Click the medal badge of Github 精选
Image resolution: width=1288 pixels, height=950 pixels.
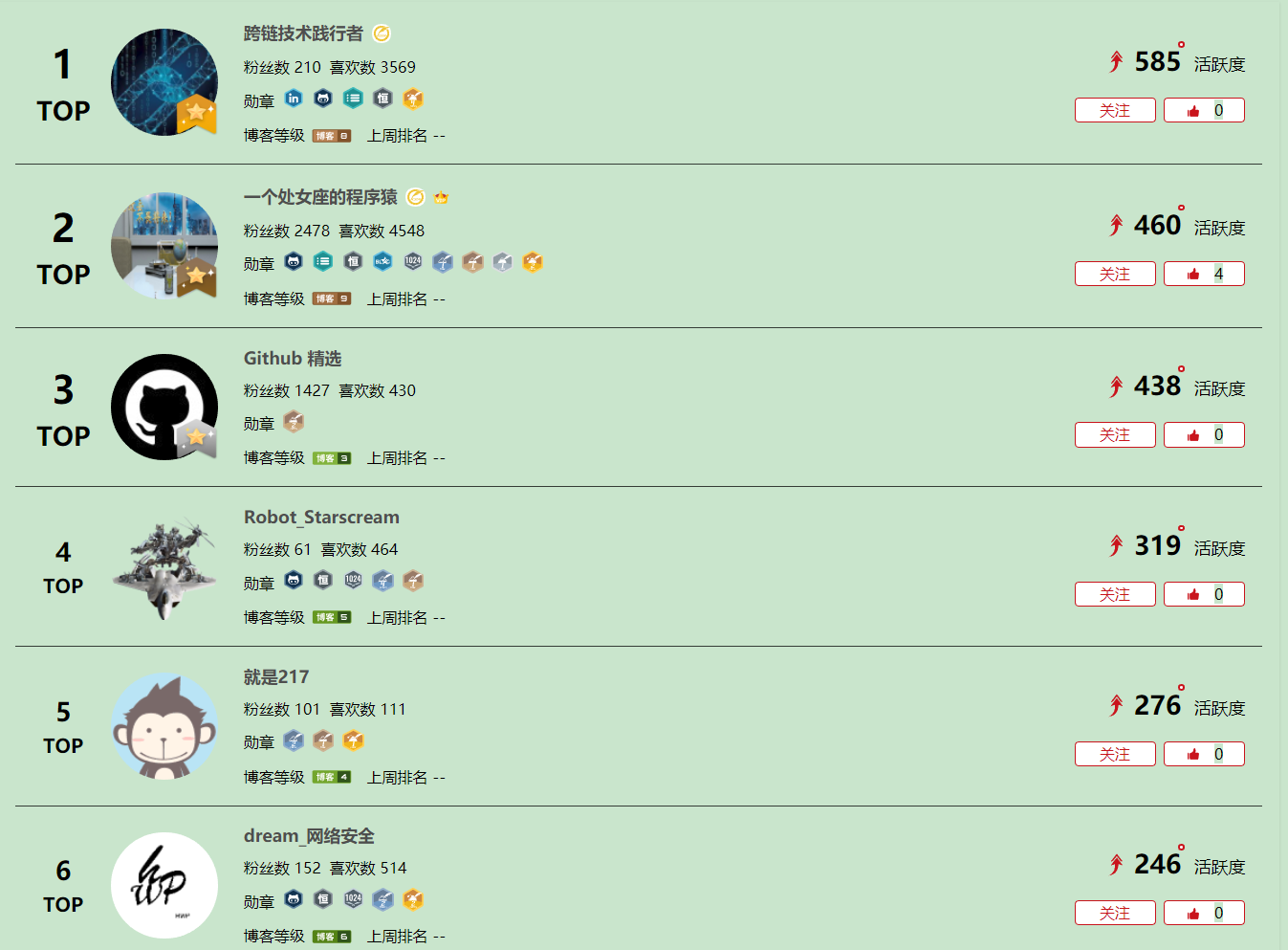point(294,421)
